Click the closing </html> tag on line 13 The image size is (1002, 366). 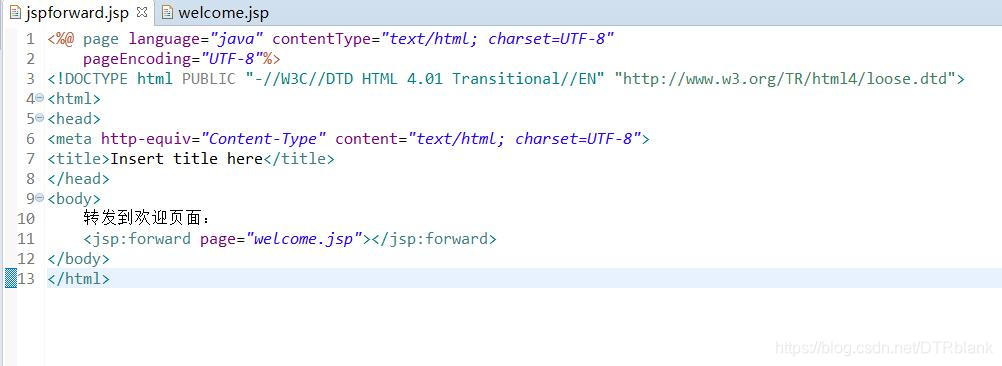pyautogui.click(x=79, y=278)
